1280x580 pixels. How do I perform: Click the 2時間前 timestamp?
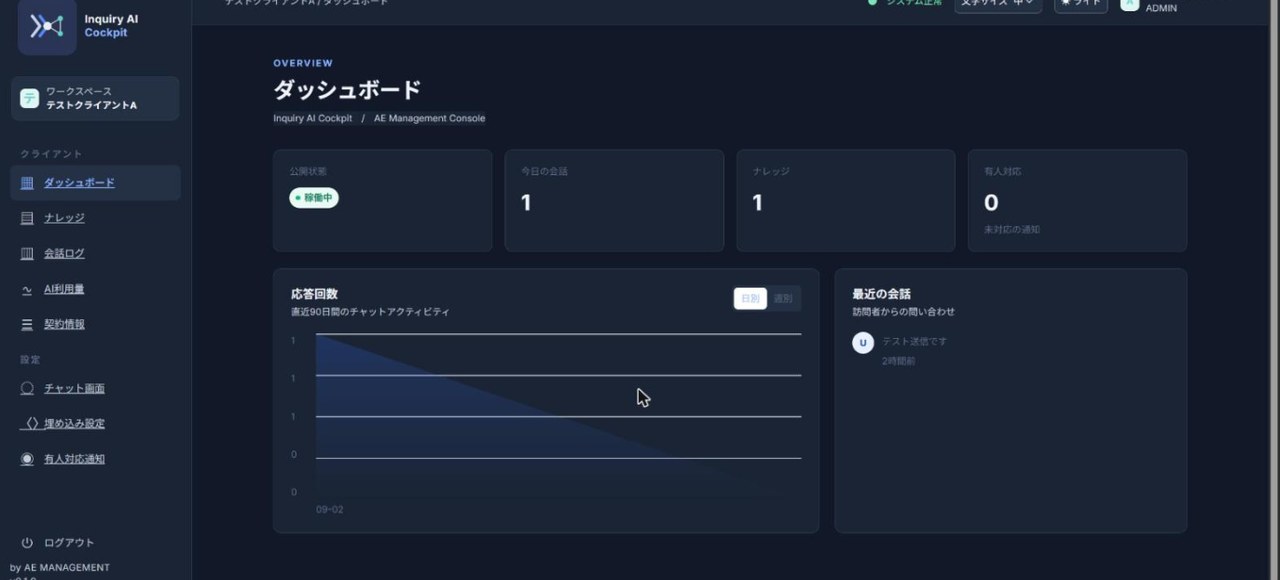click(898, 361)
